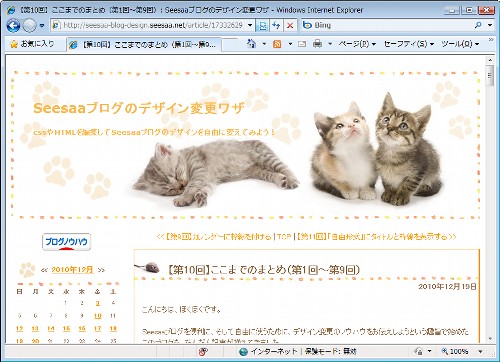Screen dimensions: 500x362
Task: Expand the command bar overflow chevron
Action: pyautogui.click(x=491, y=40)
